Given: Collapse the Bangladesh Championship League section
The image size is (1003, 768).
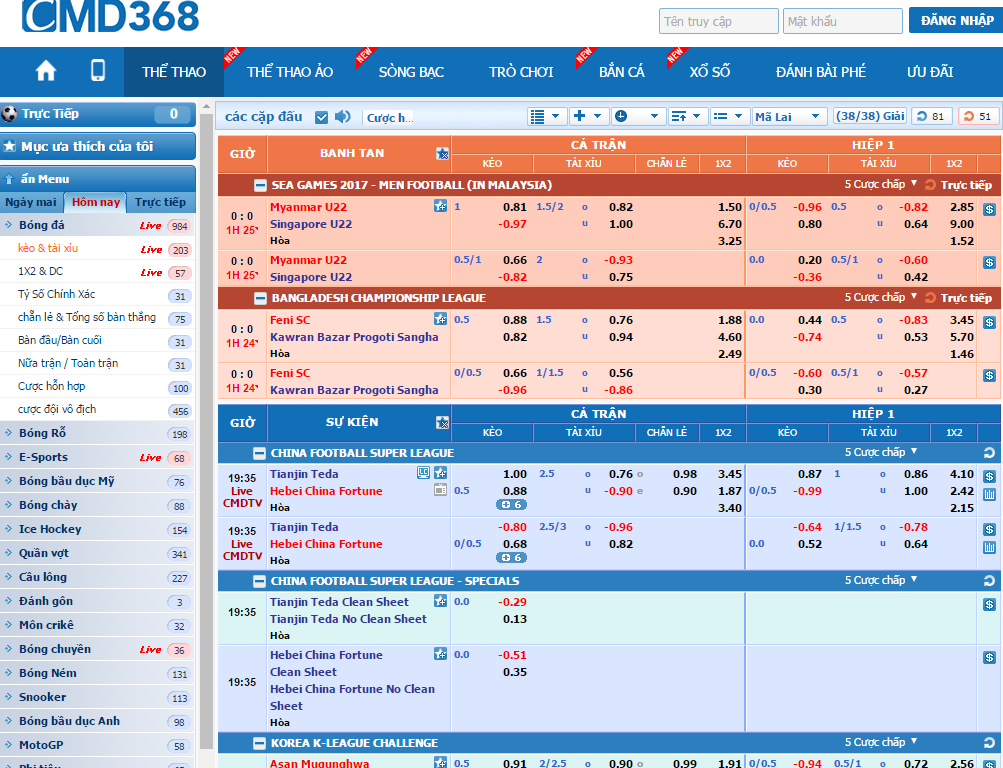Looking at the screenshot, I should tap(260, 298).
